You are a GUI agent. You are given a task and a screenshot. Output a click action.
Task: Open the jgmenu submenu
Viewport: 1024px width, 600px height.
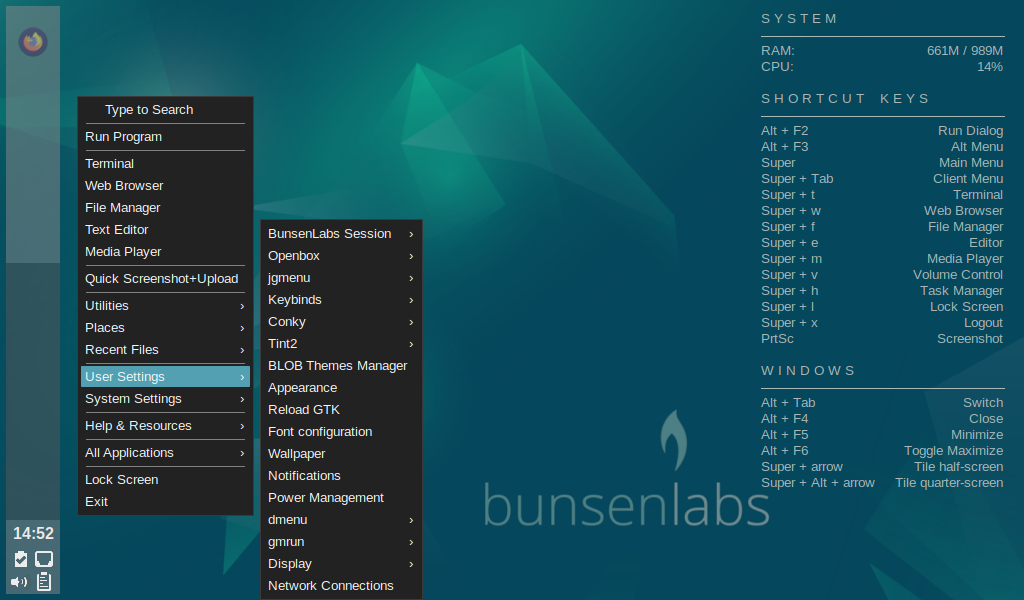click(x=341, y=278)
